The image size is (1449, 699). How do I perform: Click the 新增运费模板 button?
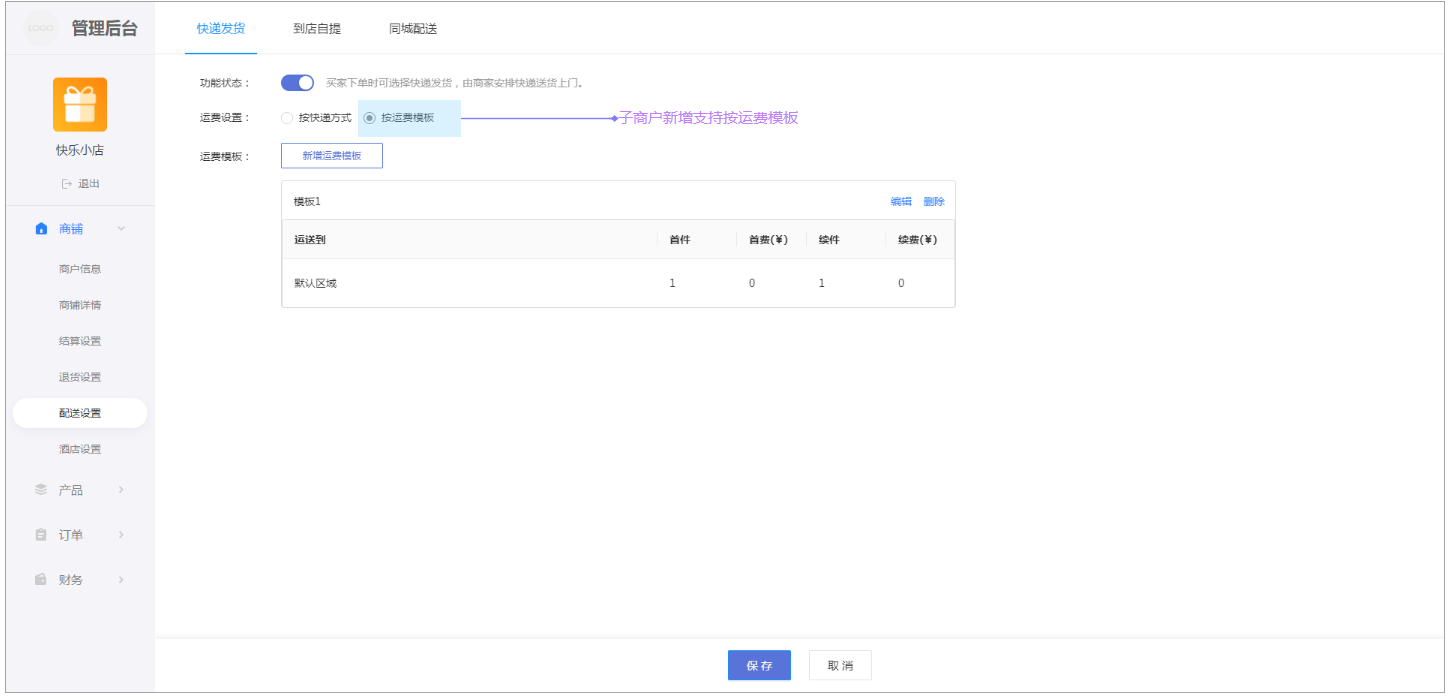click(x=331, y=156)
